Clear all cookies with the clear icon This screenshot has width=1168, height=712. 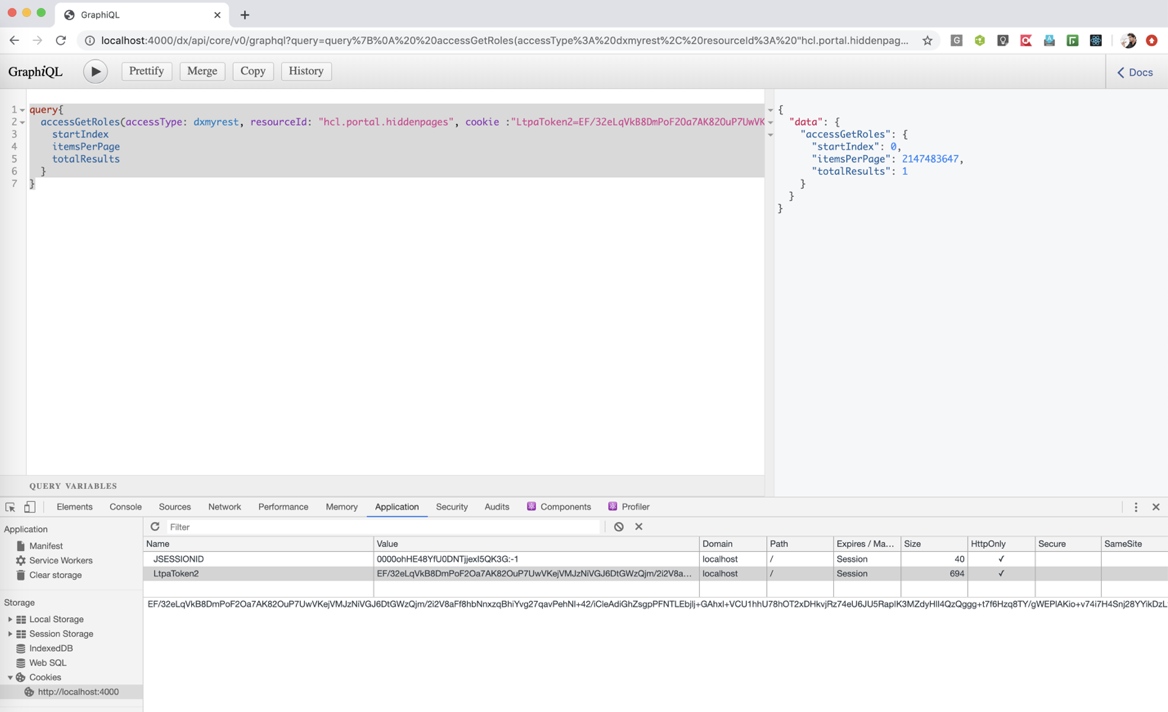pyautogui.click(x=618, y=526)
